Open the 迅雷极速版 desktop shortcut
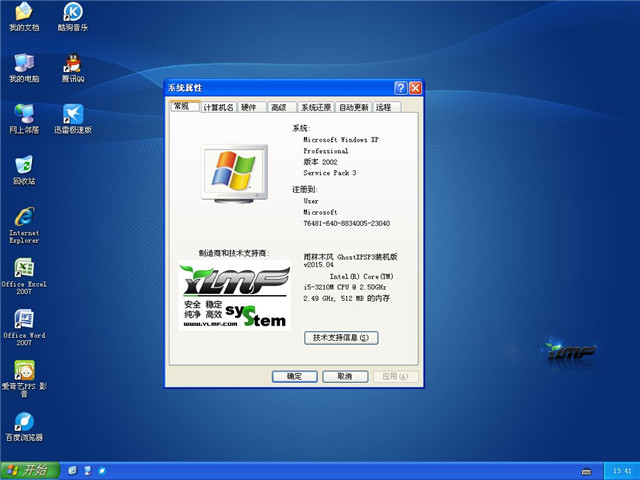Screen dimensions: 640x480 73,119
